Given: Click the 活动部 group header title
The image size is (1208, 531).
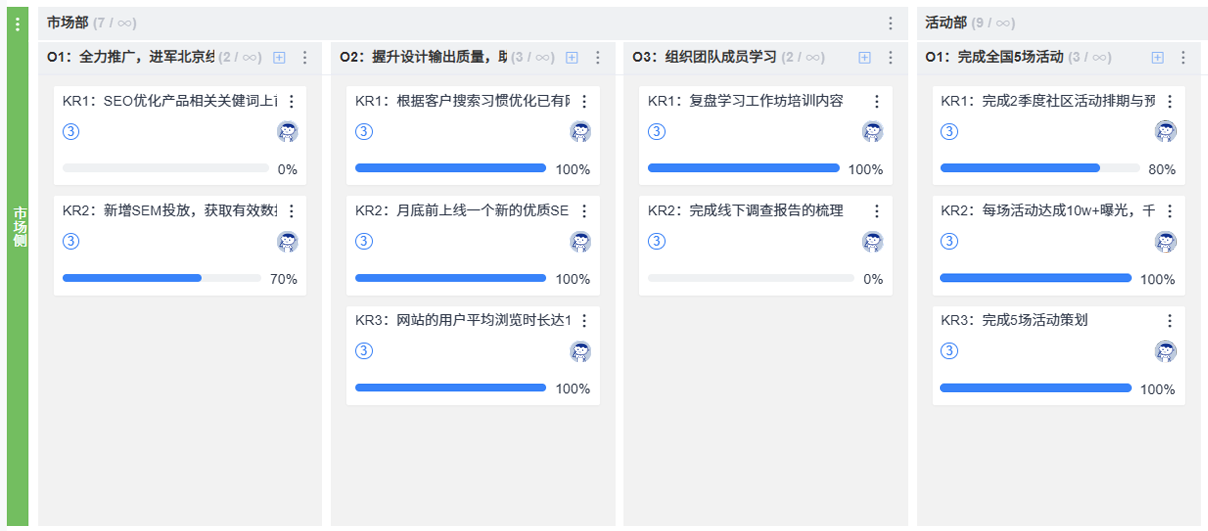Looking at the screenshot, I should click(x=945, y=23).
